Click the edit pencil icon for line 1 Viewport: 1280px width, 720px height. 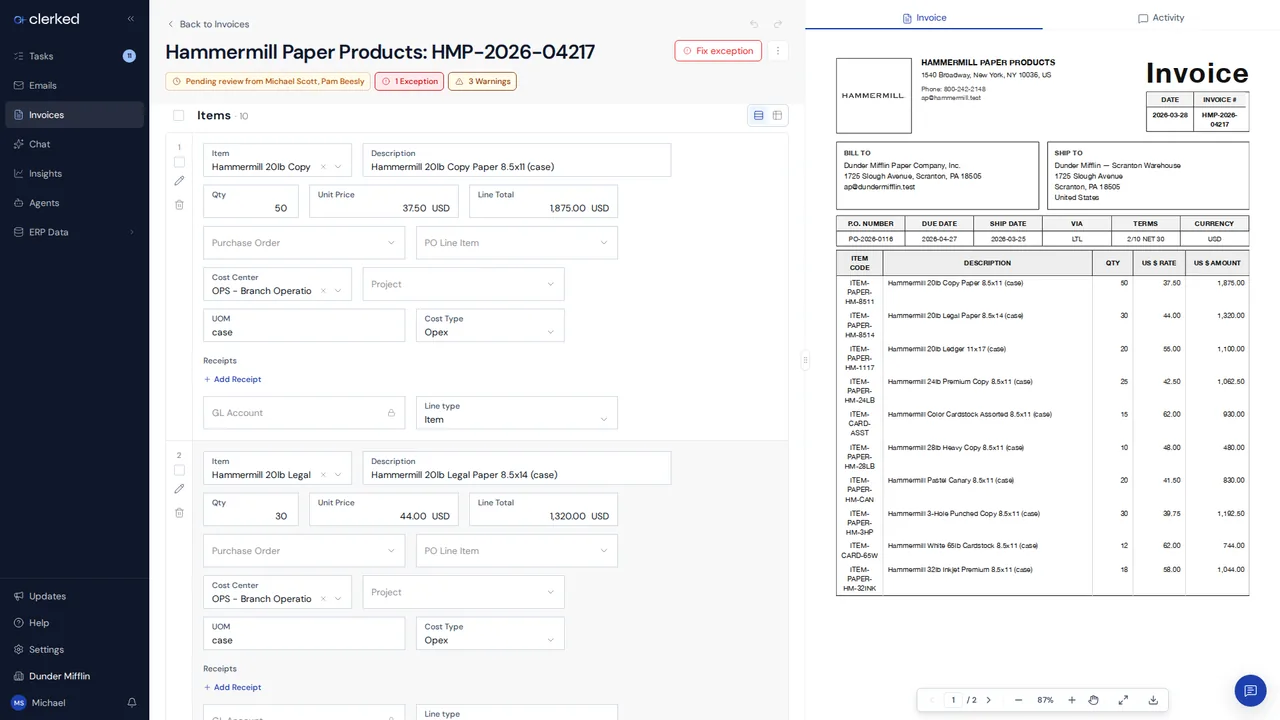point(180,181)
